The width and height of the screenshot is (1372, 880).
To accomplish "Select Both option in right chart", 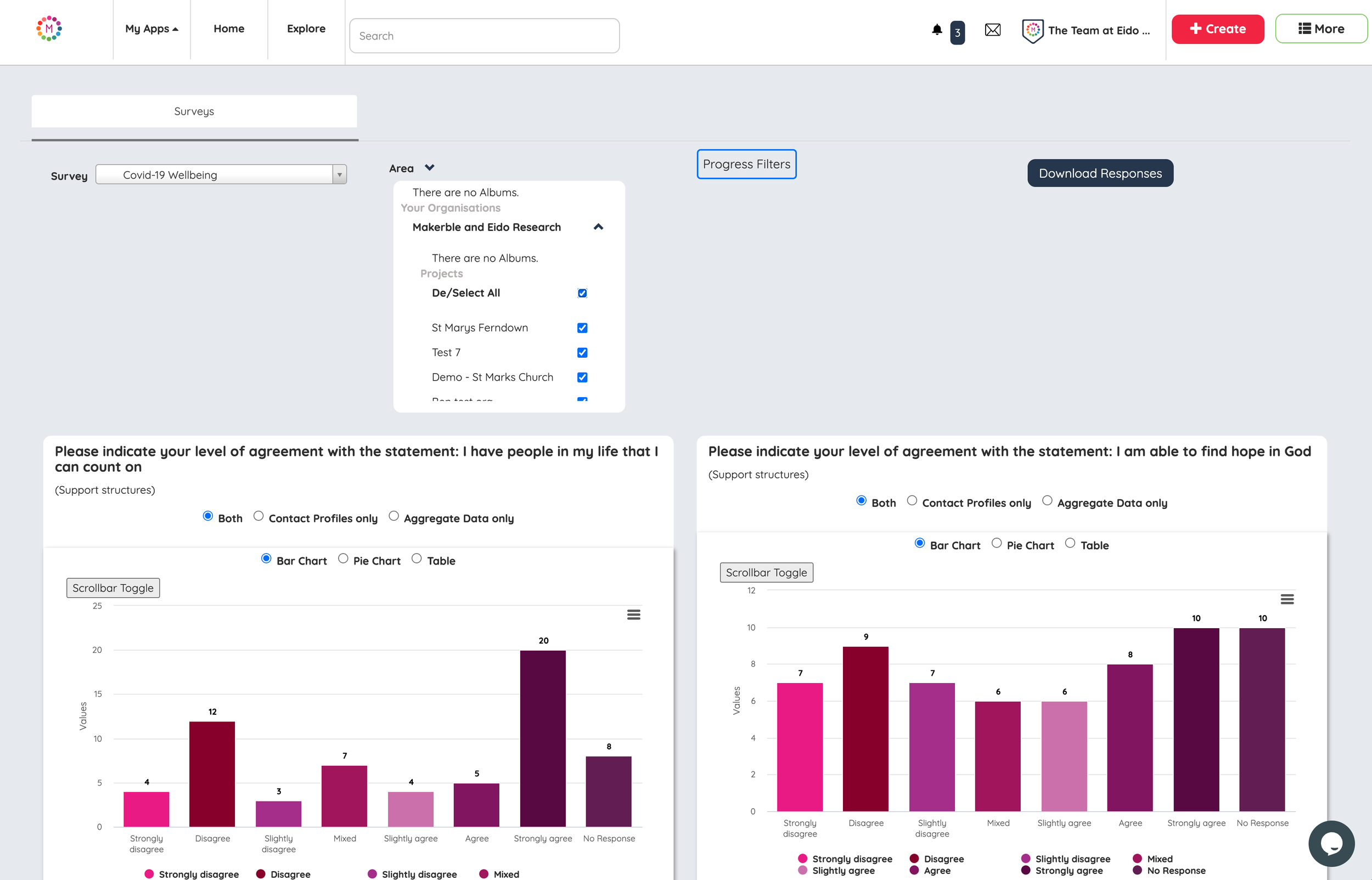I will [861, 500].
